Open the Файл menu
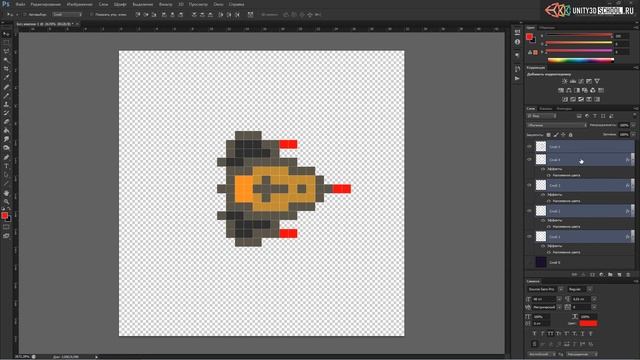The height and width of the screenshot is (360, 640). (20, 4)
